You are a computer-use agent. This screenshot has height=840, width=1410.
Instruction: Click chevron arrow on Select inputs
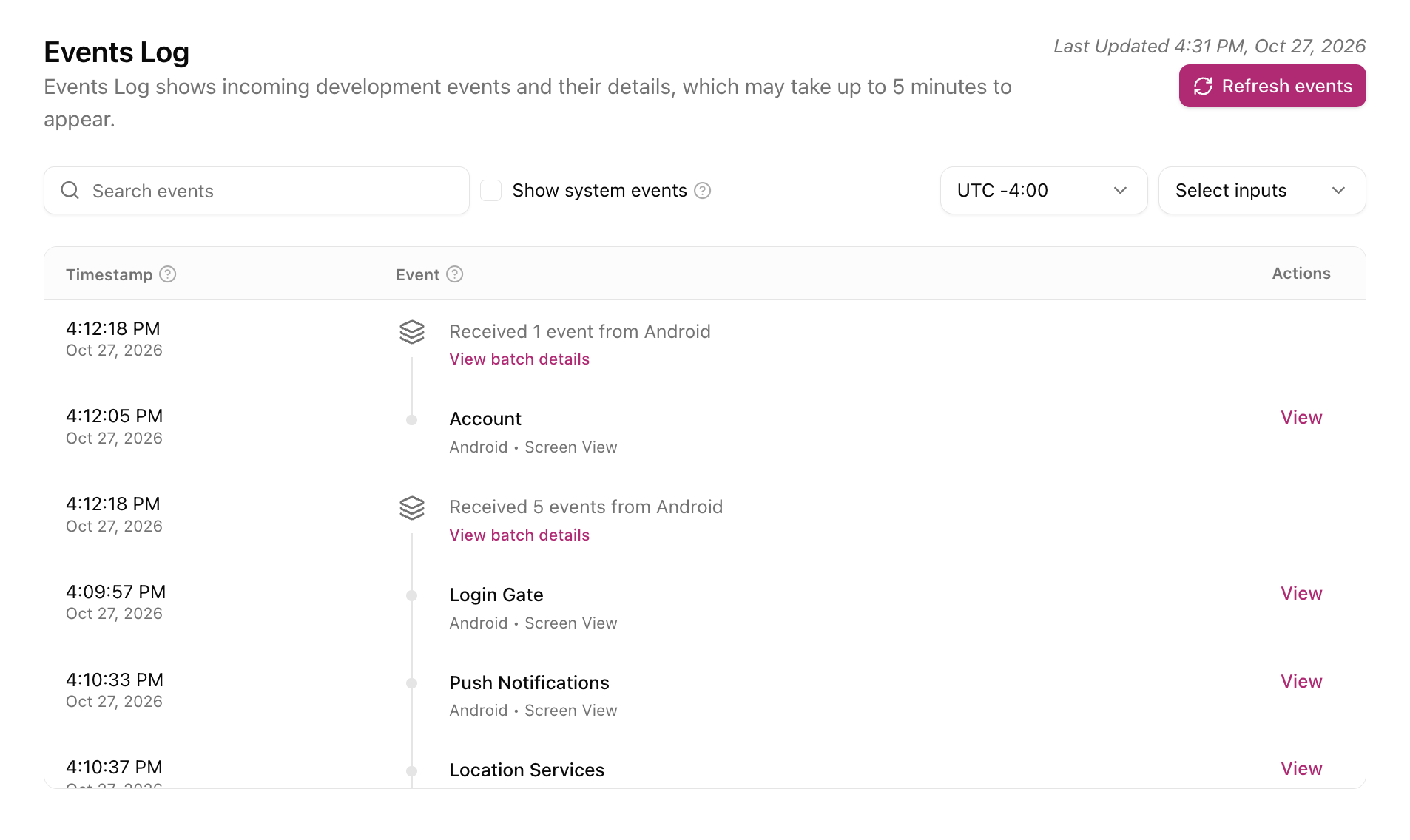coord(1338,191)
